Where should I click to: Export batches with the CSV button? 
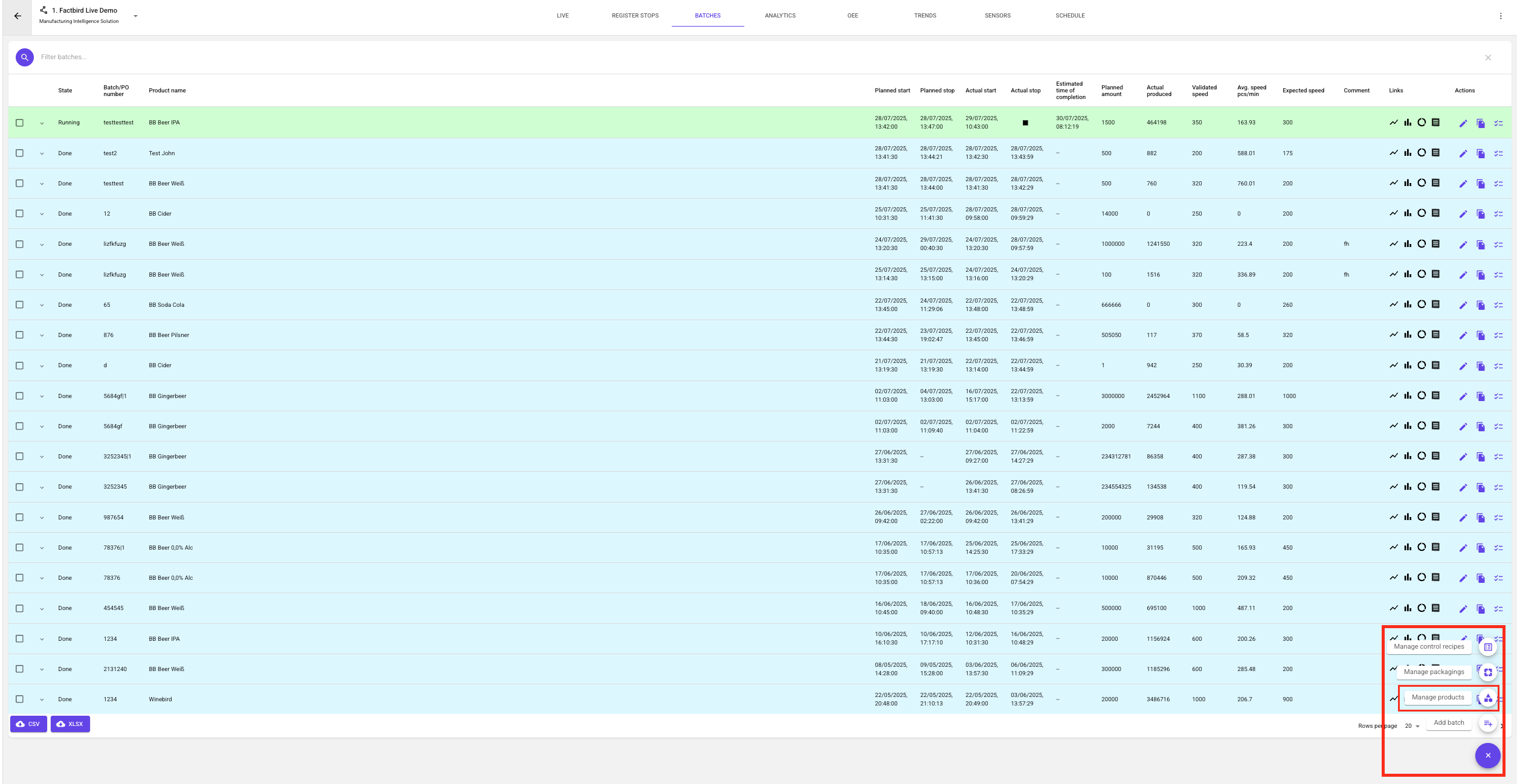point(28,724)
